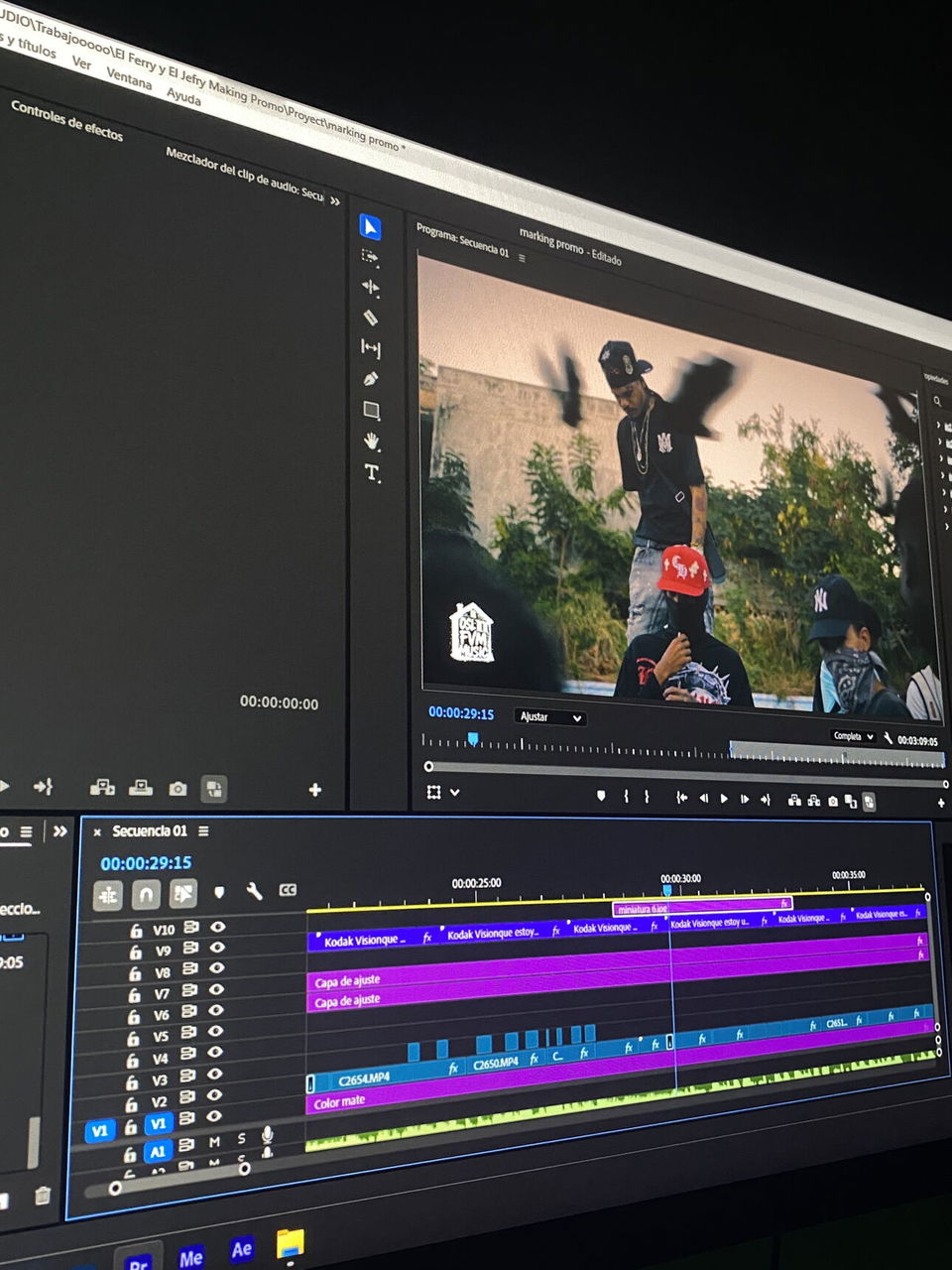
Task: Switch to Controles de efectos tab
Action: [x=66, y=119]
